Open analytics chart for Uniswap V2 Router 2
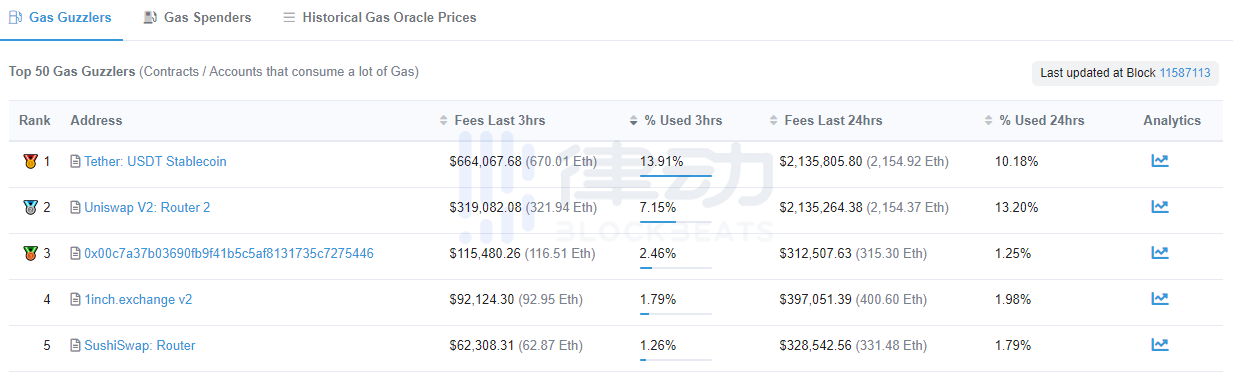This screenshot has height=375, width=1233. (1159, 207)
